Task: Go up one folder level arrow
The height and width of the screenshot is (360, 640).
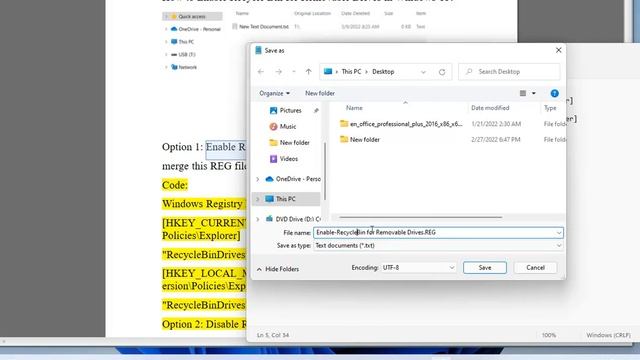Action: click(x=309, y=72)
